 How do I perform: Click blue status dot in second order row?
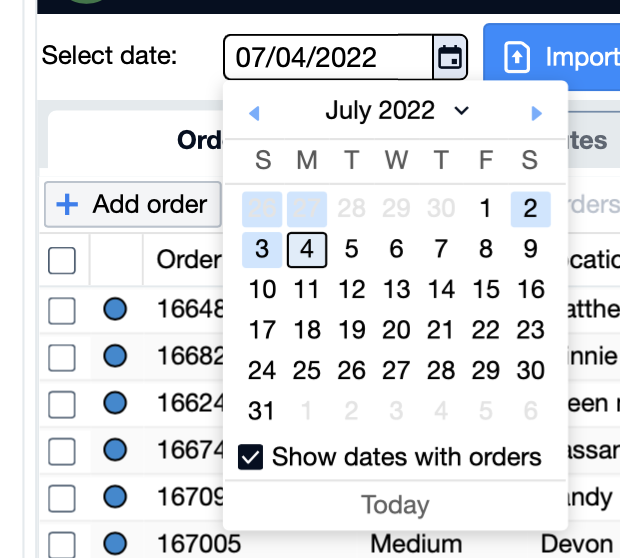pos(115,355)
